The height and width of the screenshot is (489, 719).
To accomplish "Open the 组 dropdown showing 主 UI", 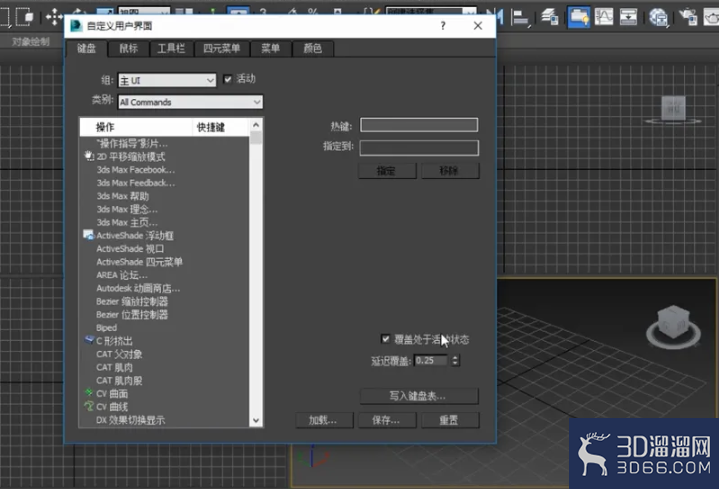I will [x=167, y=80].
